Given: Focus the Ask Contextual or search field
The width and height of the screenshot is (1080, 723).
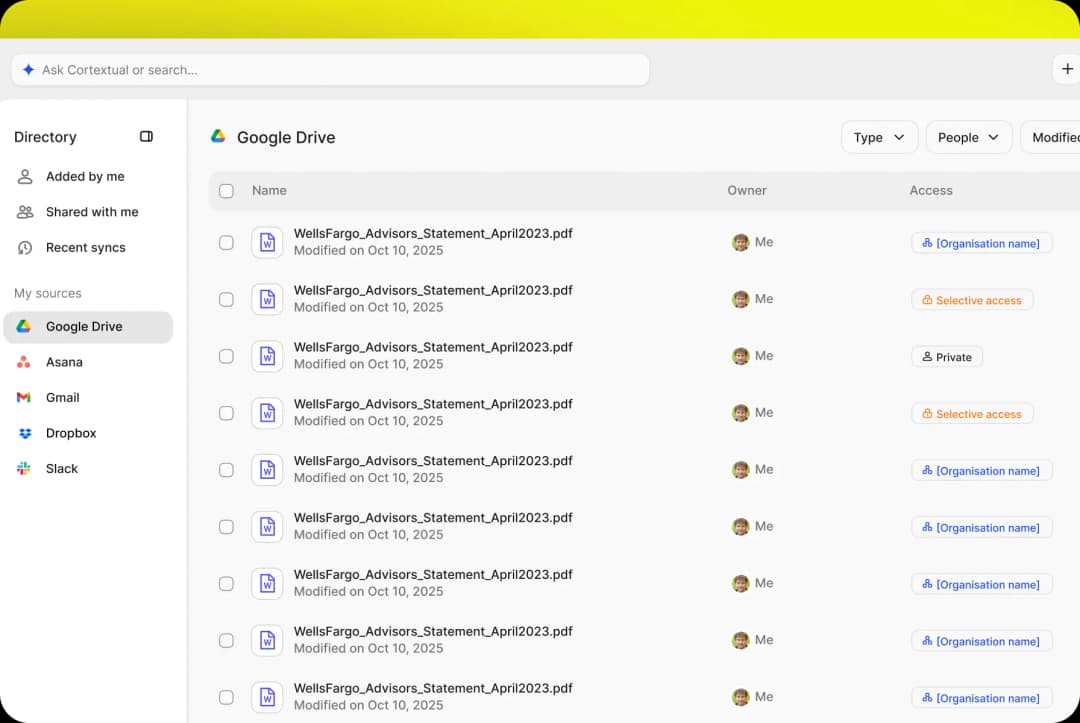Looking at the screenshot, I should click(331, 70).
